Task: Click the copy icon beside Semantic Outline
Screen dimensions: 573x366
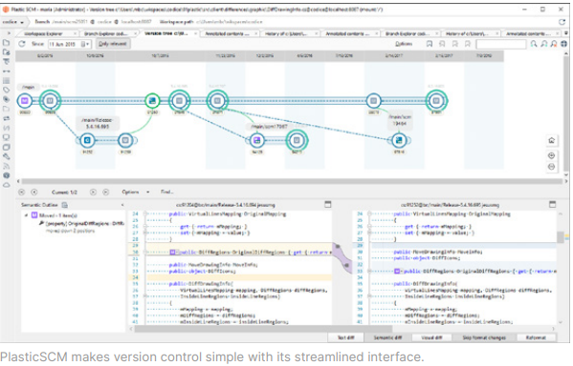Action: (65, 205)
